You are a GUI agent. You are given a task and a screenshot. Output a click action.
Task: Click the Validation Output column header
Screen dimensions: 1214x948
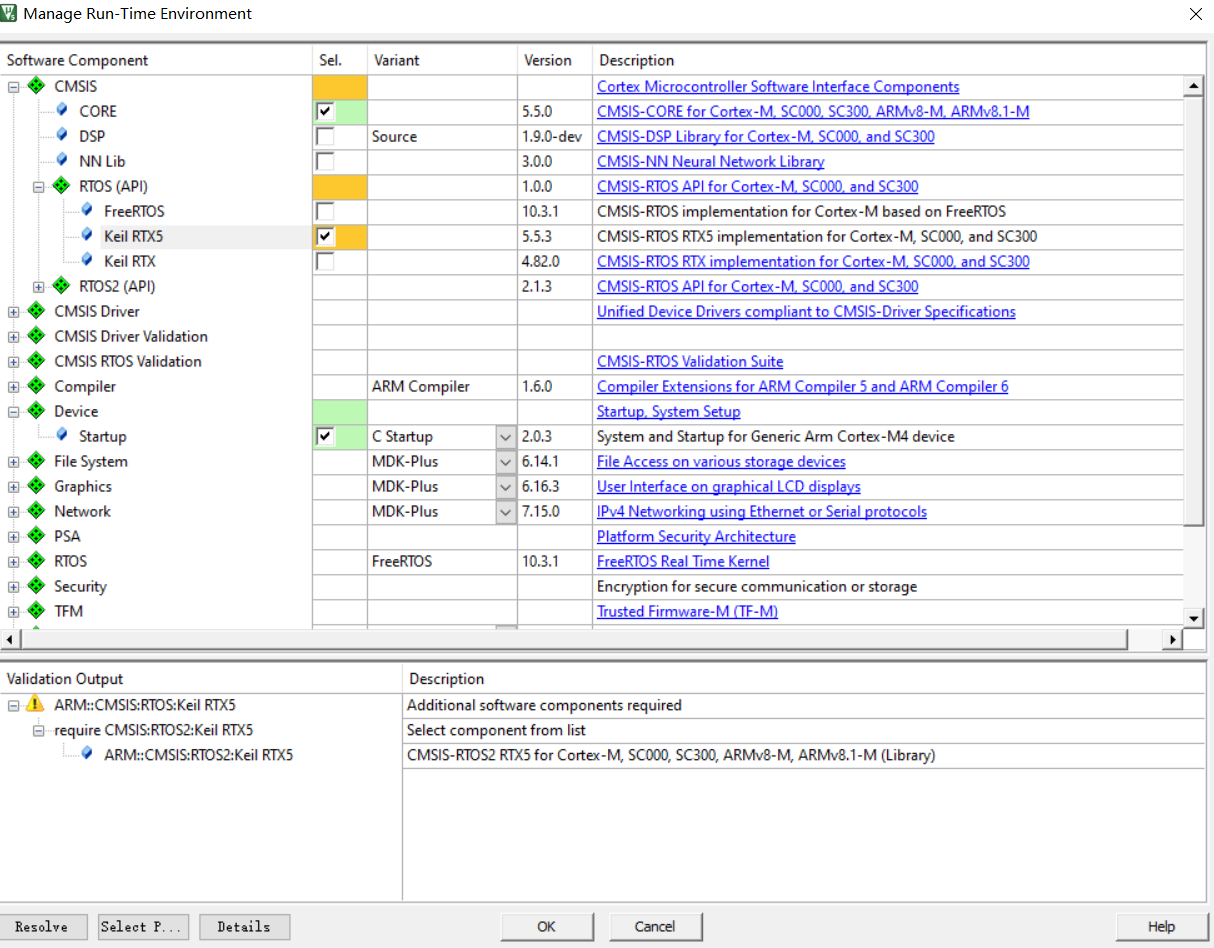point(201,679)
